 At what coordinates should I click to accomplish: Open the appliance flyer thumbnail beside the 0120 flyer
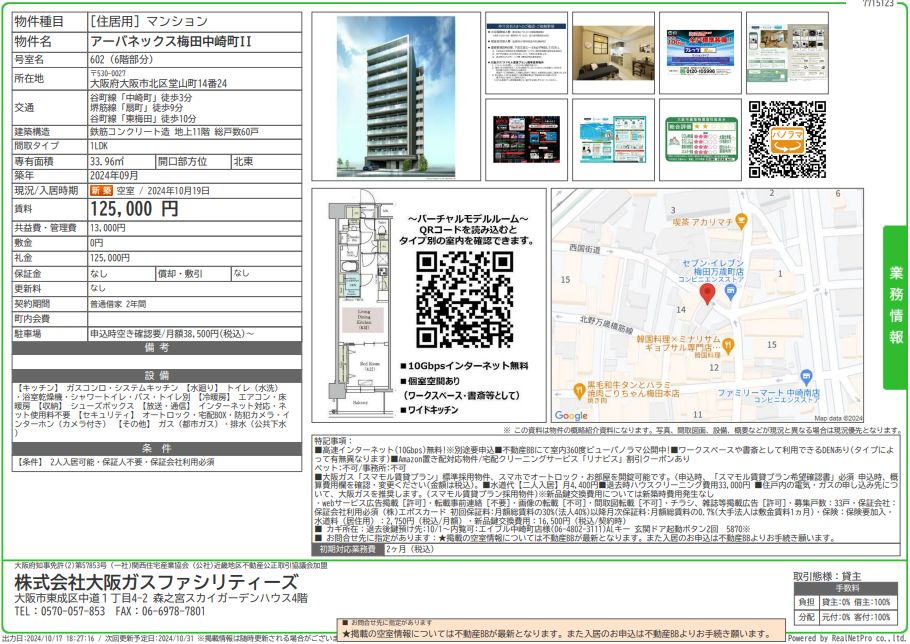pos(788,53)
